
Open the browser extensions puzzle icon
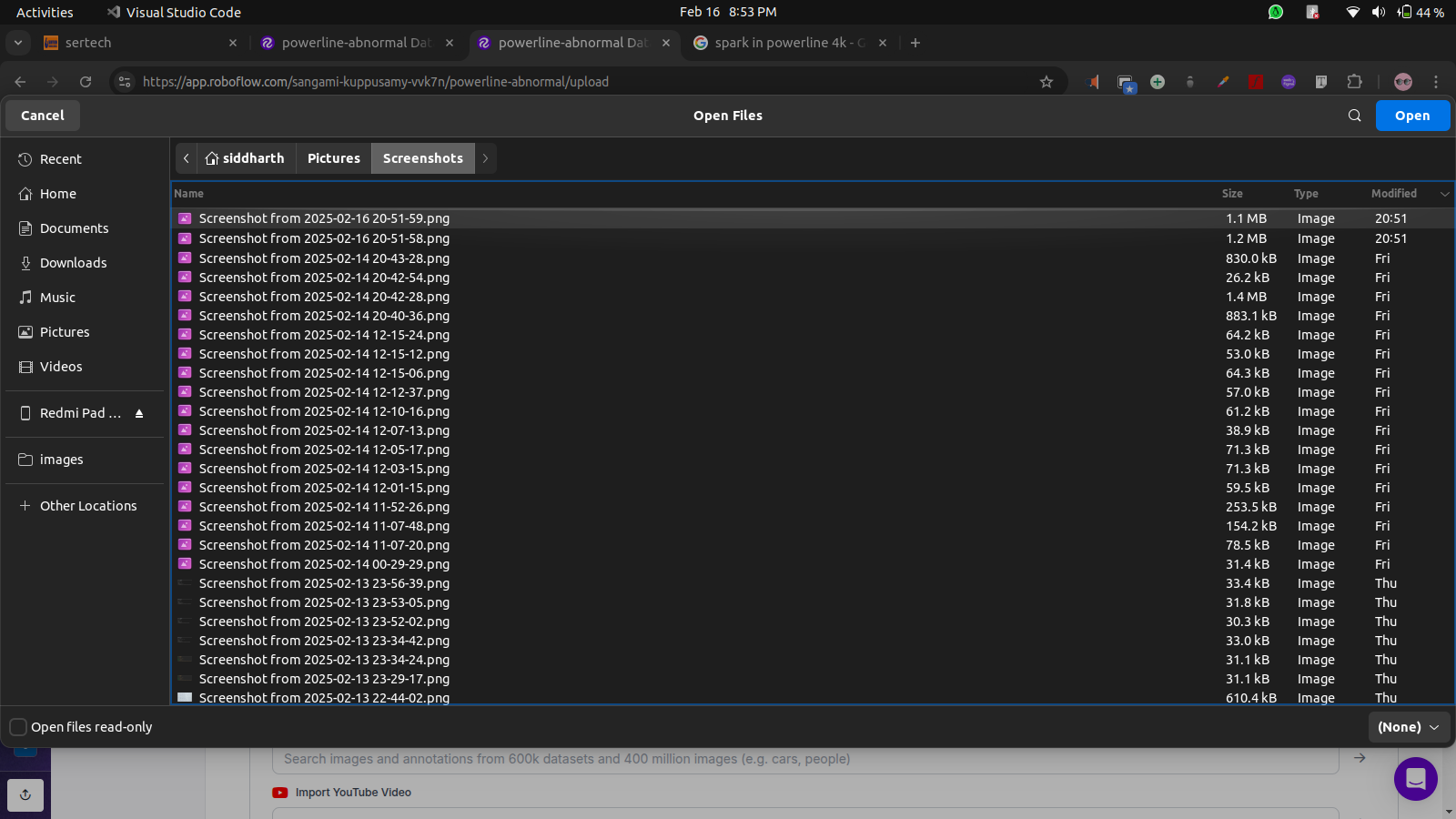tap(1354, 82)
